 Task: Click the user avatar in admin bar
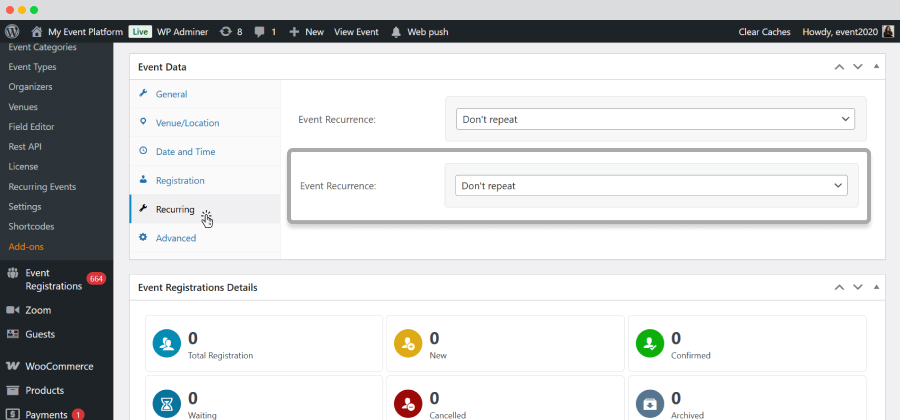point(888,32)
